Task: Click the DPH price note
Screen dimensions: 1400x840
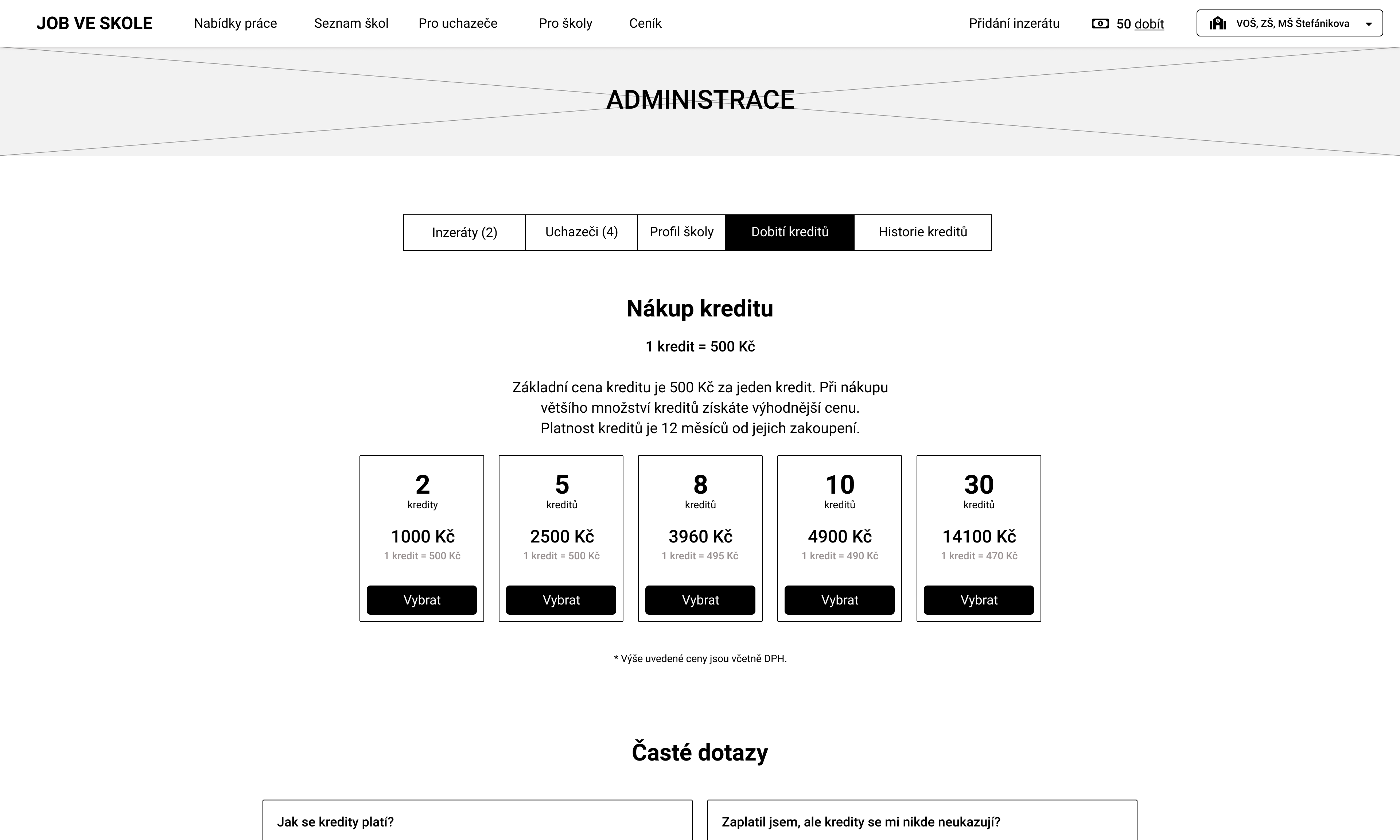Action: 700,658
